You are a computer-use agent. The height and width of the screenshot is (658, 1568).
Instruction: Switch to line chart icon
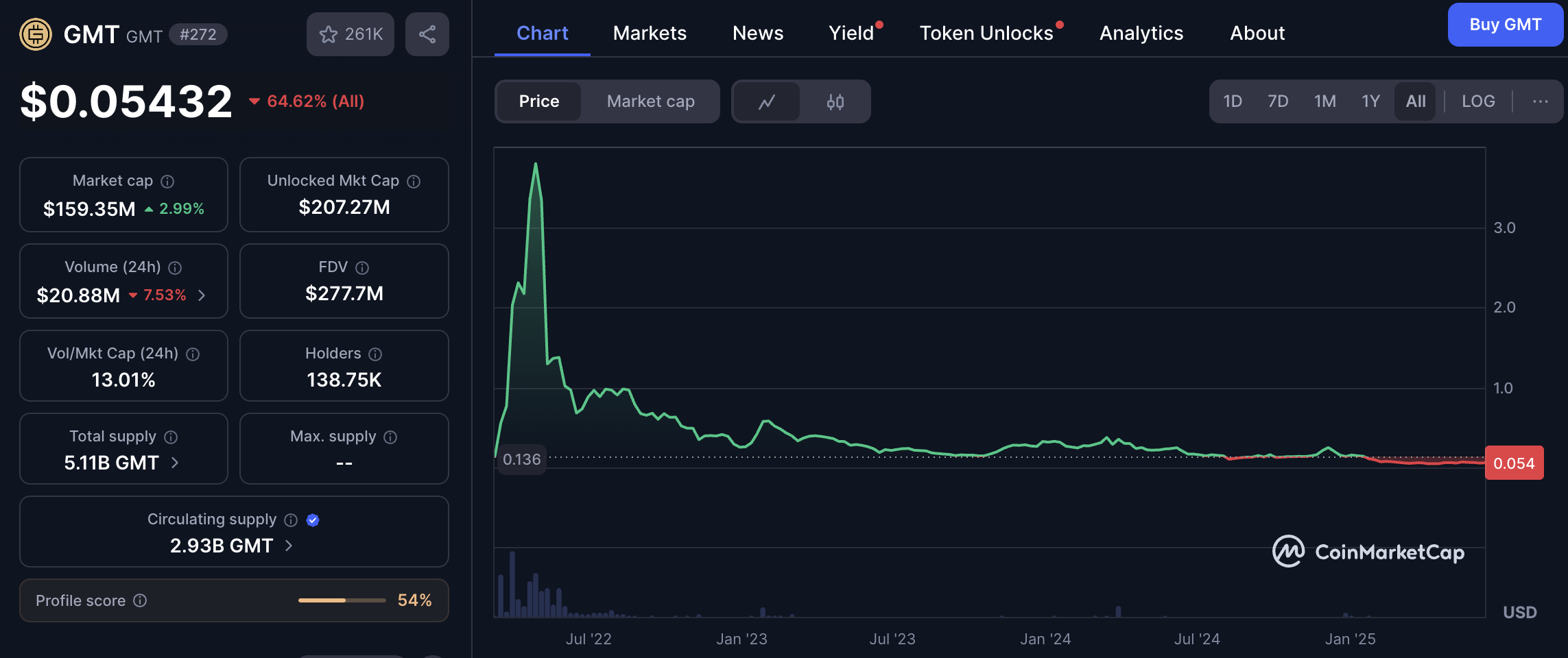[x=767, y=101]
